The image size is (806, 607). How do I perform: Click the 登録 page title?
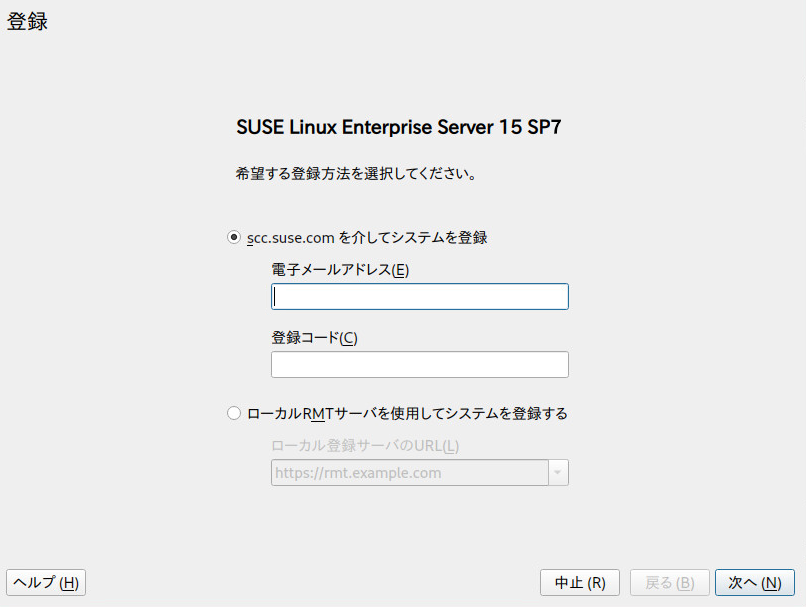[27, 22]
